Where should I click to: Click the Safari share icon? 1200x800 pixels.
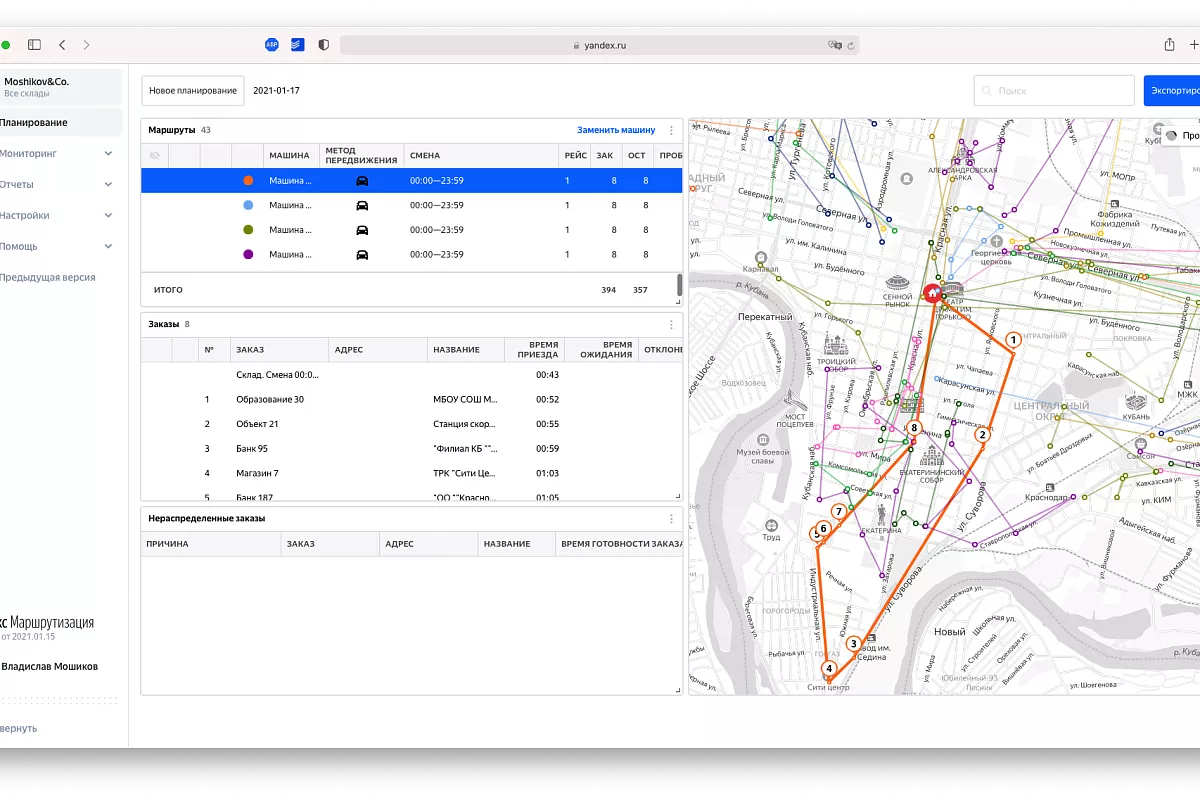pos(1169,45)
